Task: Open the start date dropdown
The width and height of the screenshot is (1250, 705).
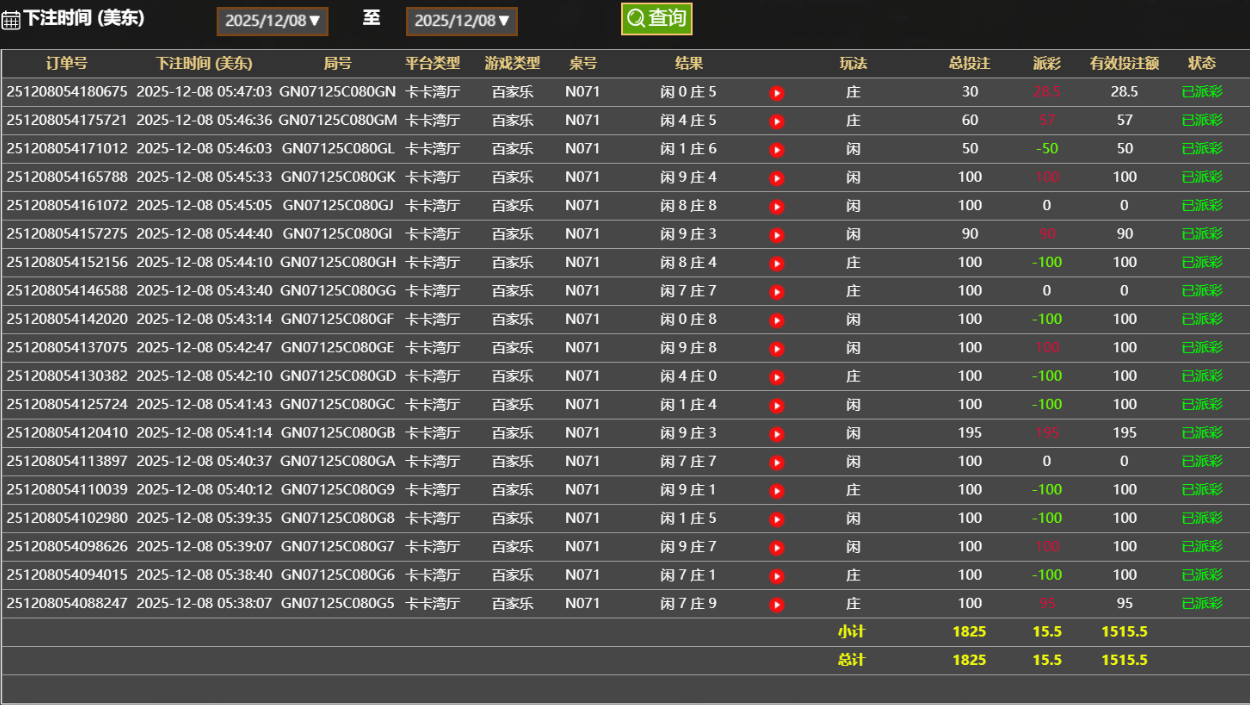Action: [x=272, y=21]
